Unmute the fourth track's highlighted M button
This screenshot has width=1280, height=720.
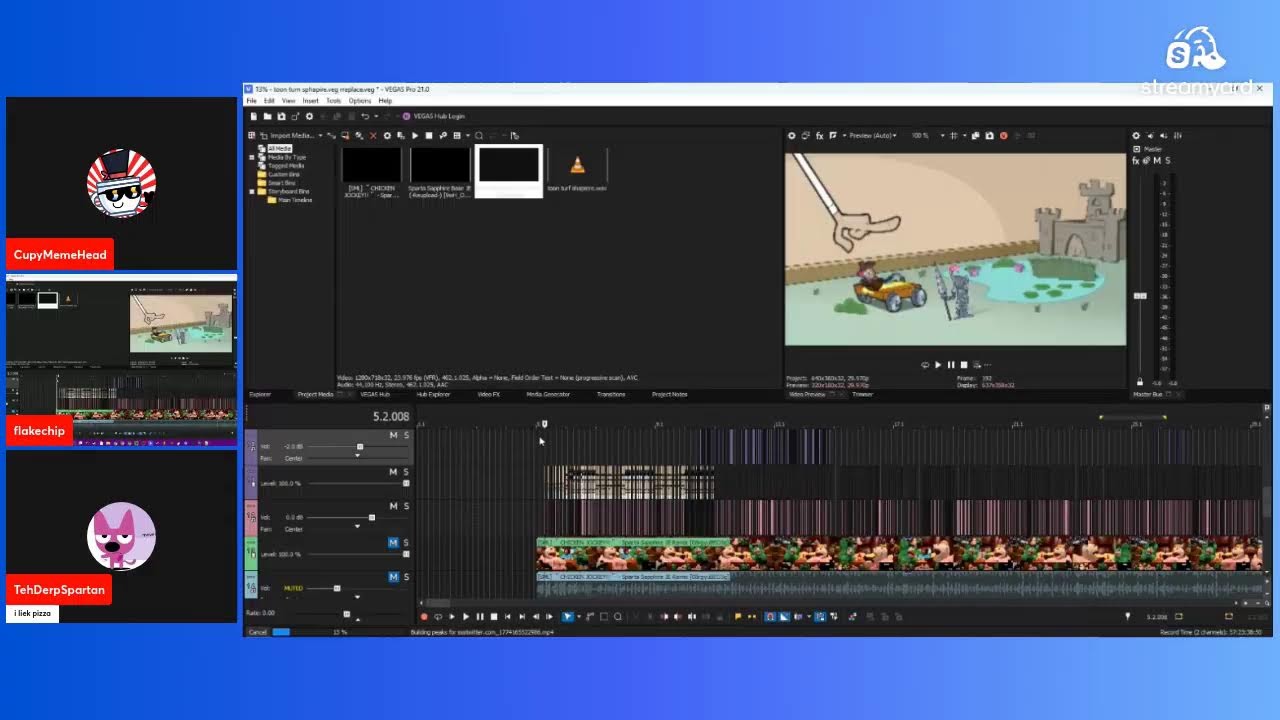(x=393, y=542)
